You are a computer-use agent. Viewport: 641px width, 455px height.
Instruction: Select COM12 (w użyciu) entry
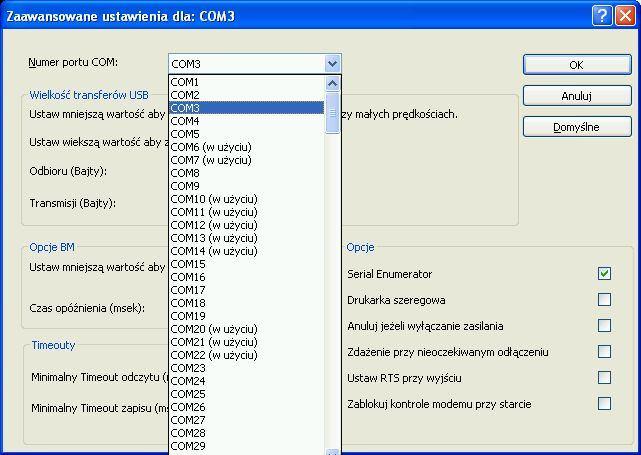(247, 225)
